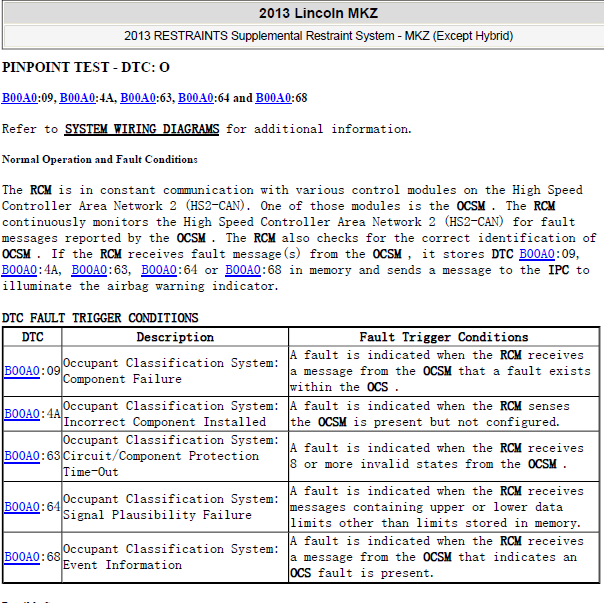The width and height of the screenshot is (604, 603).
Task: Click 'OCSM is present but not configured' cell
Action: pyautogui.click(x=444, y=414)
